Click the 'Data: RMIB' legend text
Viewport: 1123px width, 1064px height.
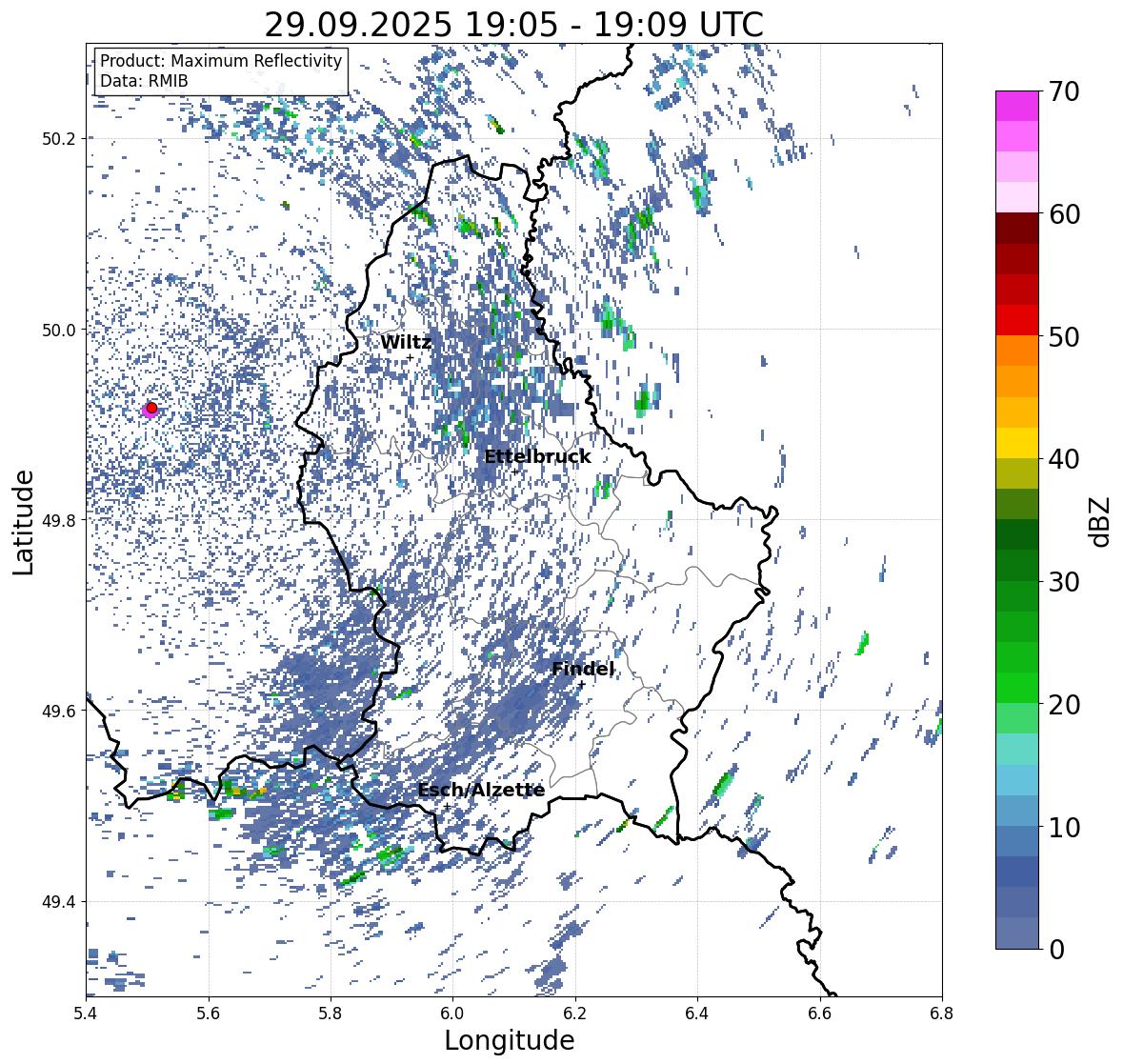tap(144, 81)
